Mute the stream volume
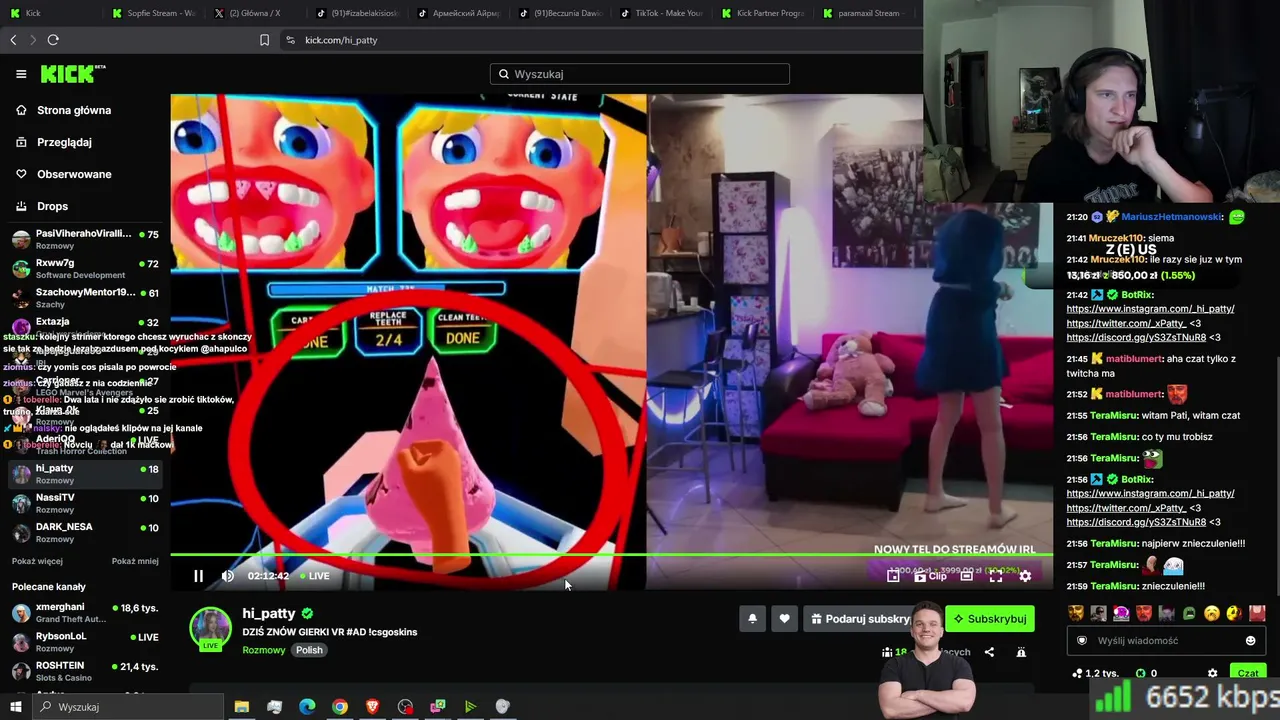This screenshot has width=1280, height=720. (227, 576)
